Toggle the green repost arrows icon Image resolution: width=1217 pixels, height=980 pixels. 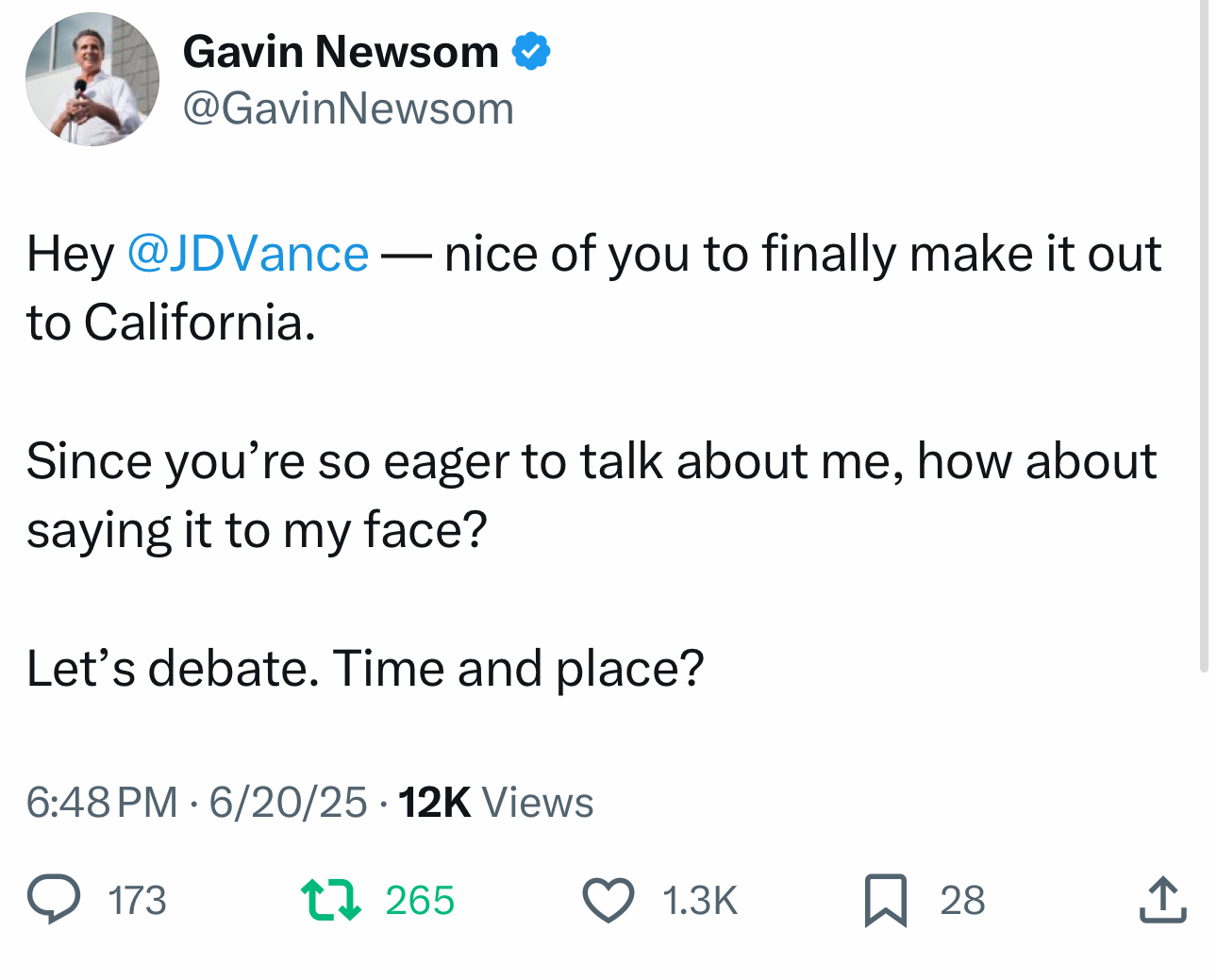tap(330, 899)
